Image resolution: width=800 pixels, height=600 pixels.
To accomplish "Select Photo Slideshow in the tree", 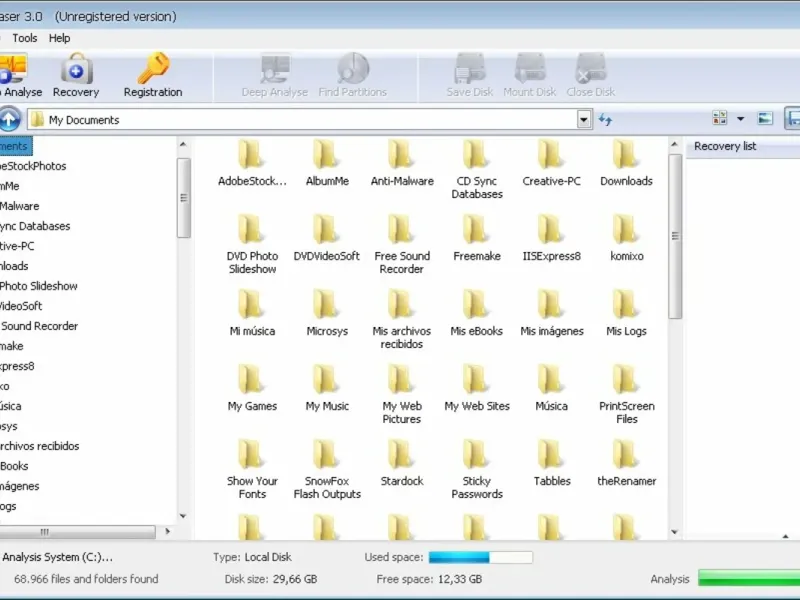I will (x=39, y=286).
